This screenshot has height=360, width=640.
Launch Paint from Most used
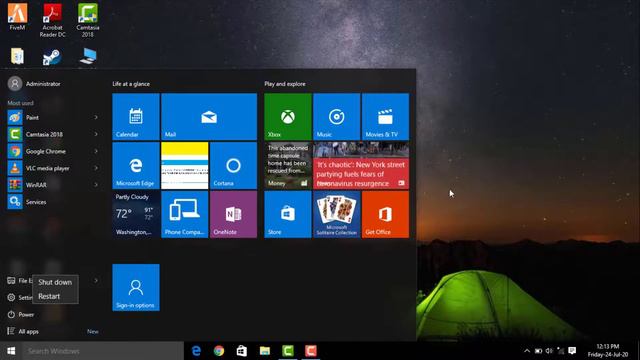tap(53, 118)
